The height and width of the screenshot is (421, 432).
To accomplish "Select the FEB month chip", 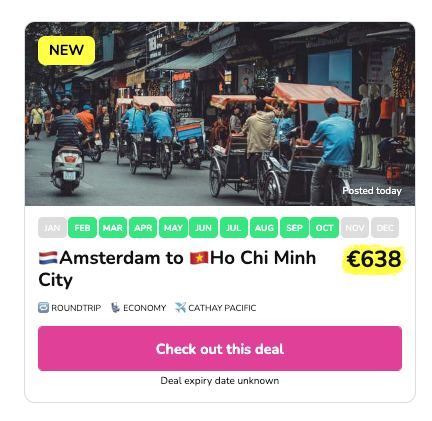I will click(82, 228).
